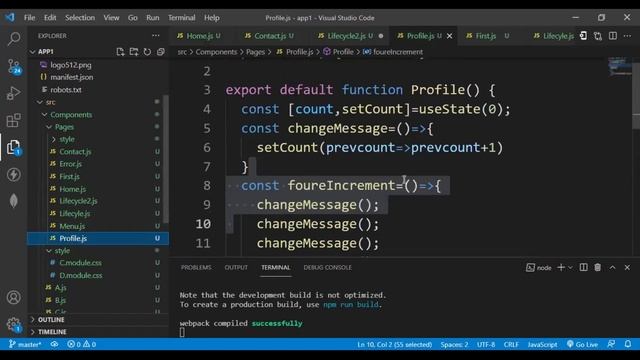Viewport: 640px width, 360px height.
Task: Expand the OUTLINE section
Action: click(x=51, y=320)
